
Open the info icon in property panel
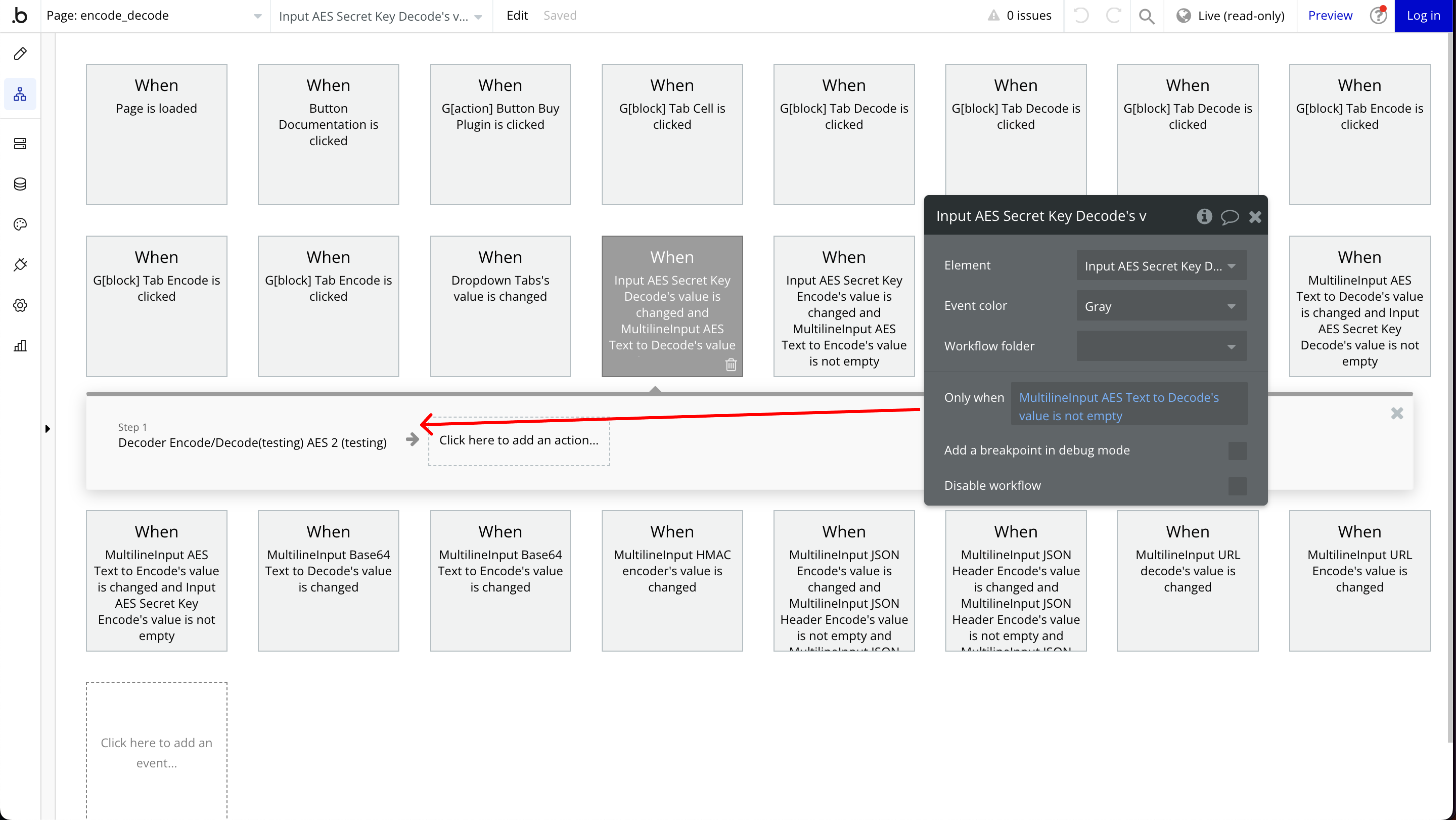coord(1204,216)
